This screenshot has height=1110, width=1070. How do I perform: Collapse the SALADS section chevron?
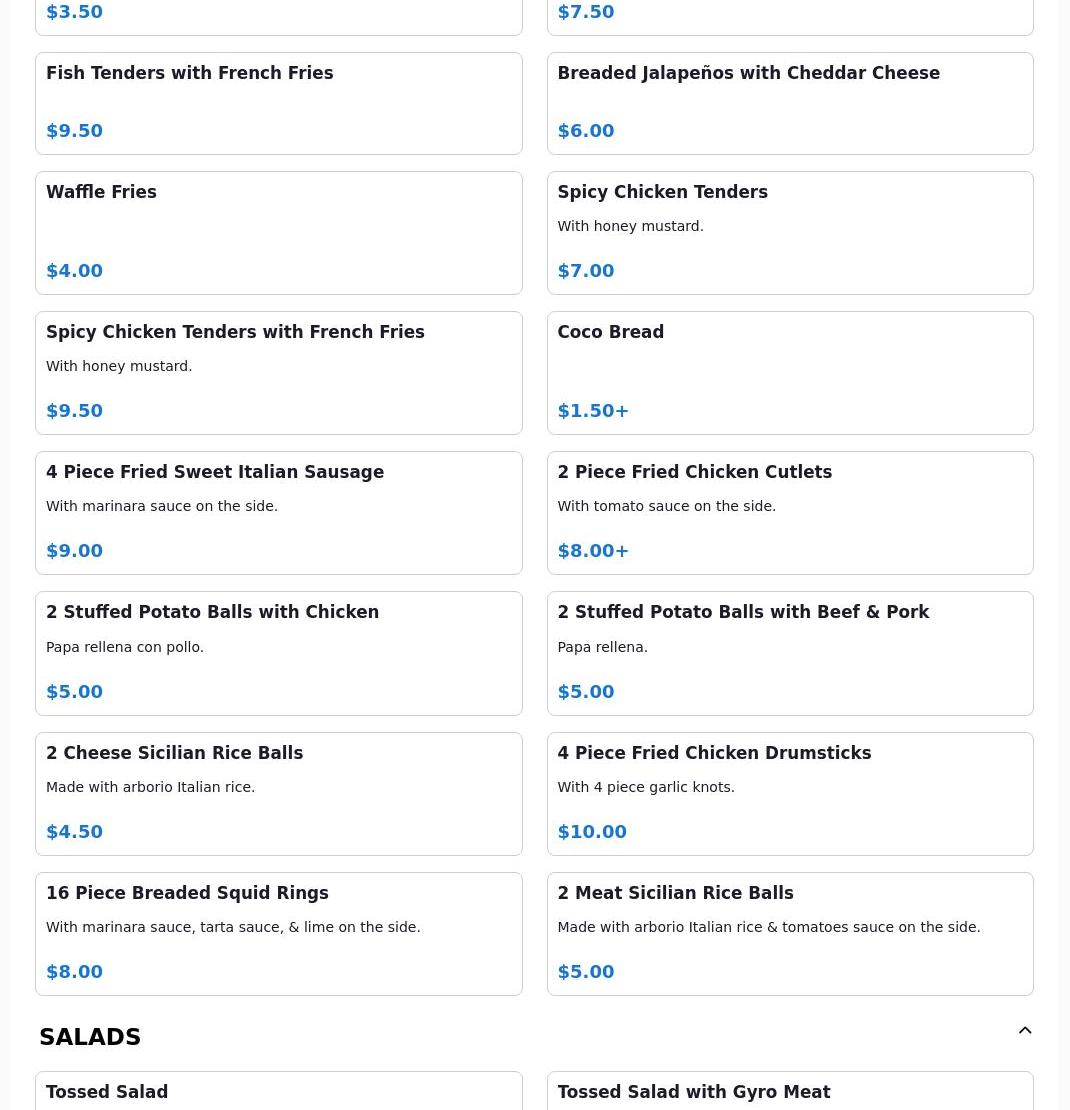(x=1025, y=1031)
